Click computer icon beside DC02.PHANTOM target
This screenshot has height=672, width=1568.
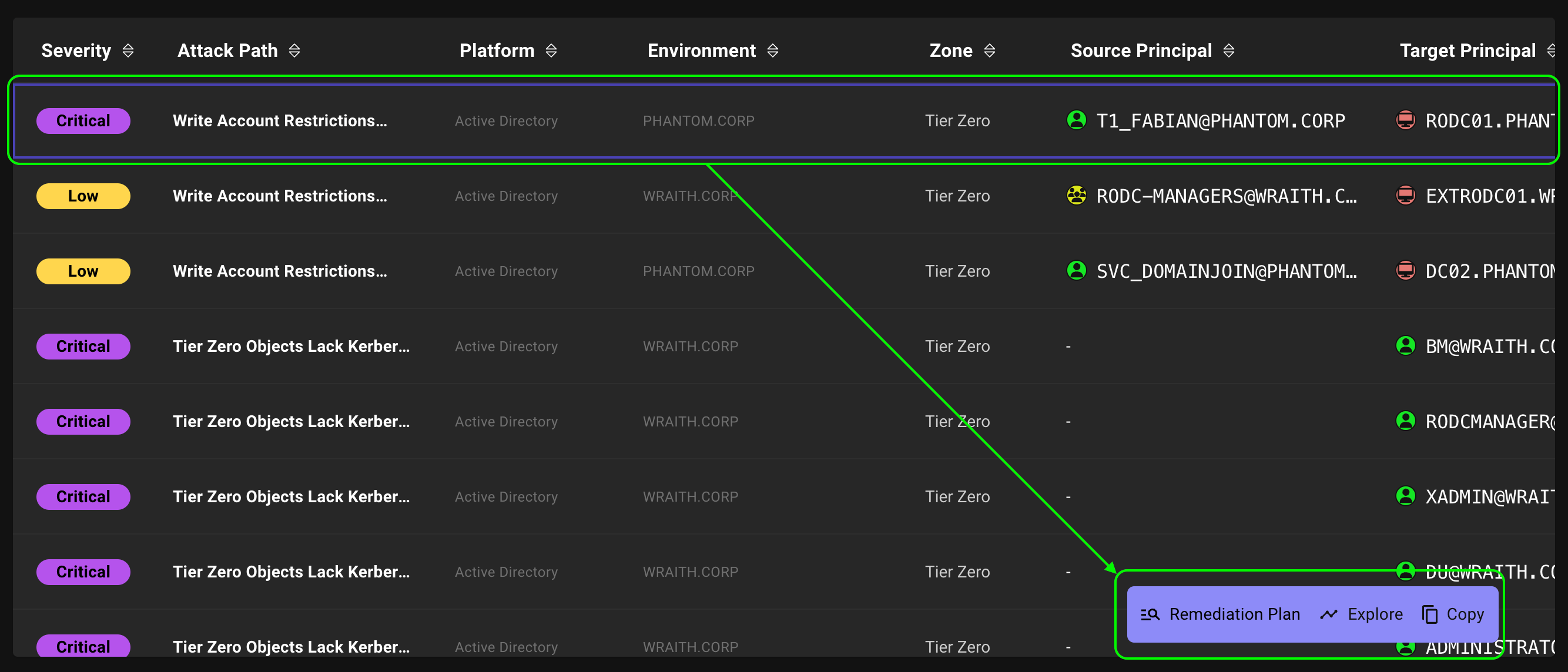coord(1405,270)
